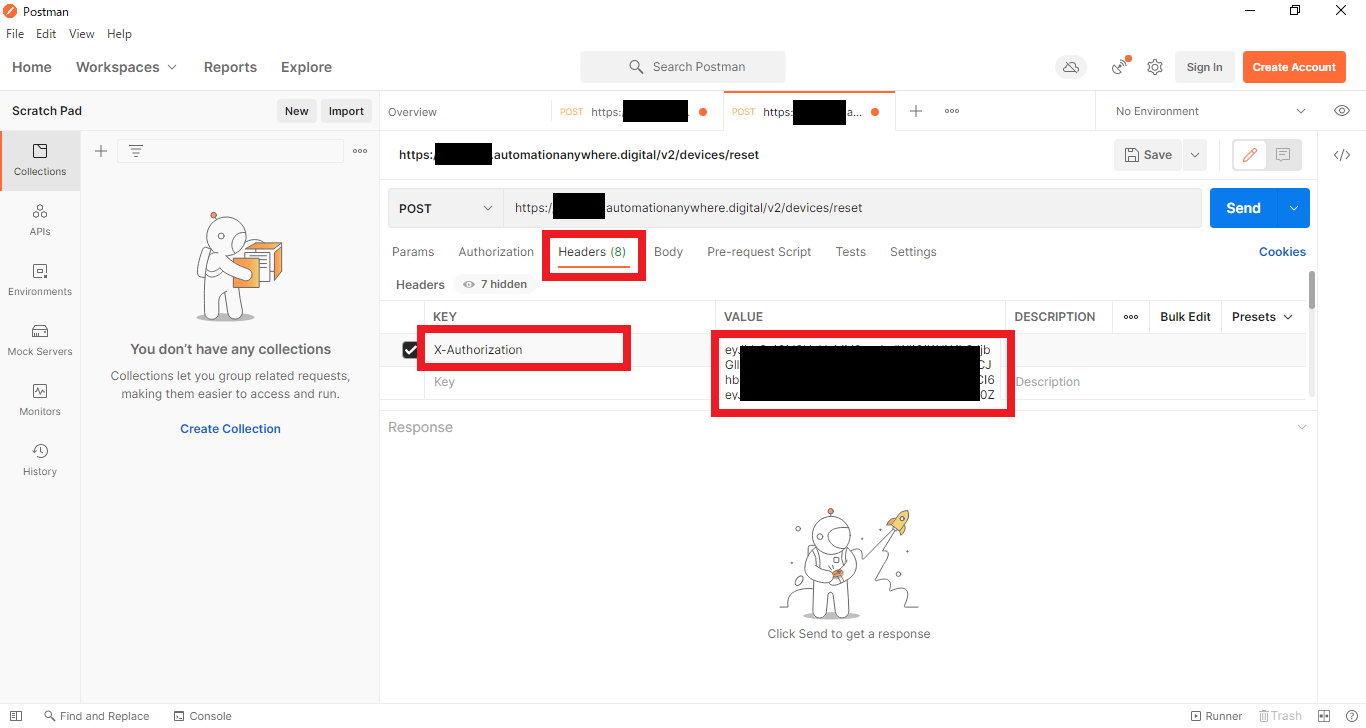
Task: Open the File menu
Action: point(15,34)
